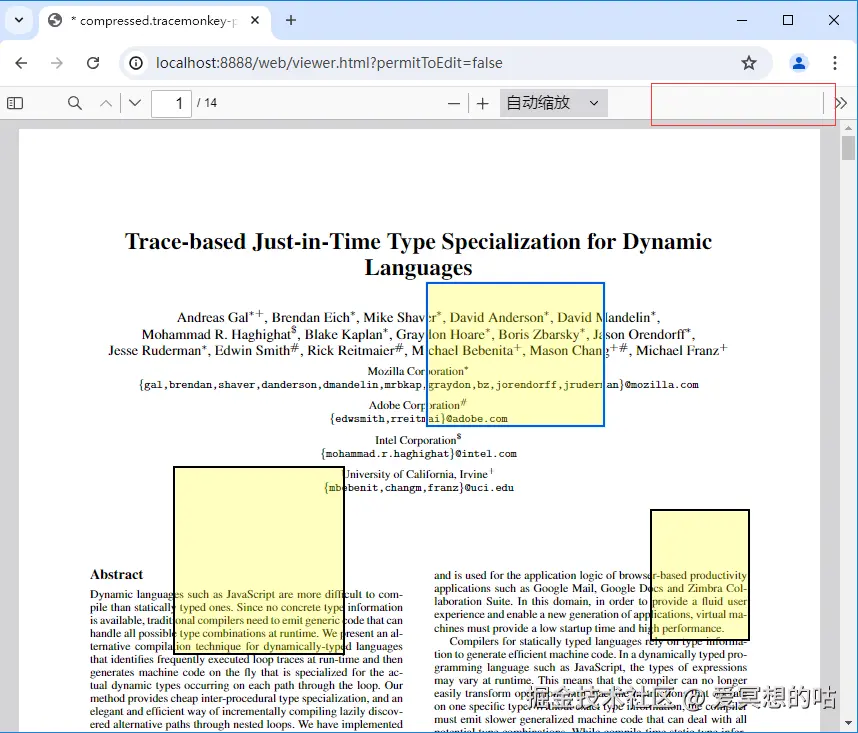Toggle the PDF viewer sidebar
The image size is (858, 733).
pos(15,103)
